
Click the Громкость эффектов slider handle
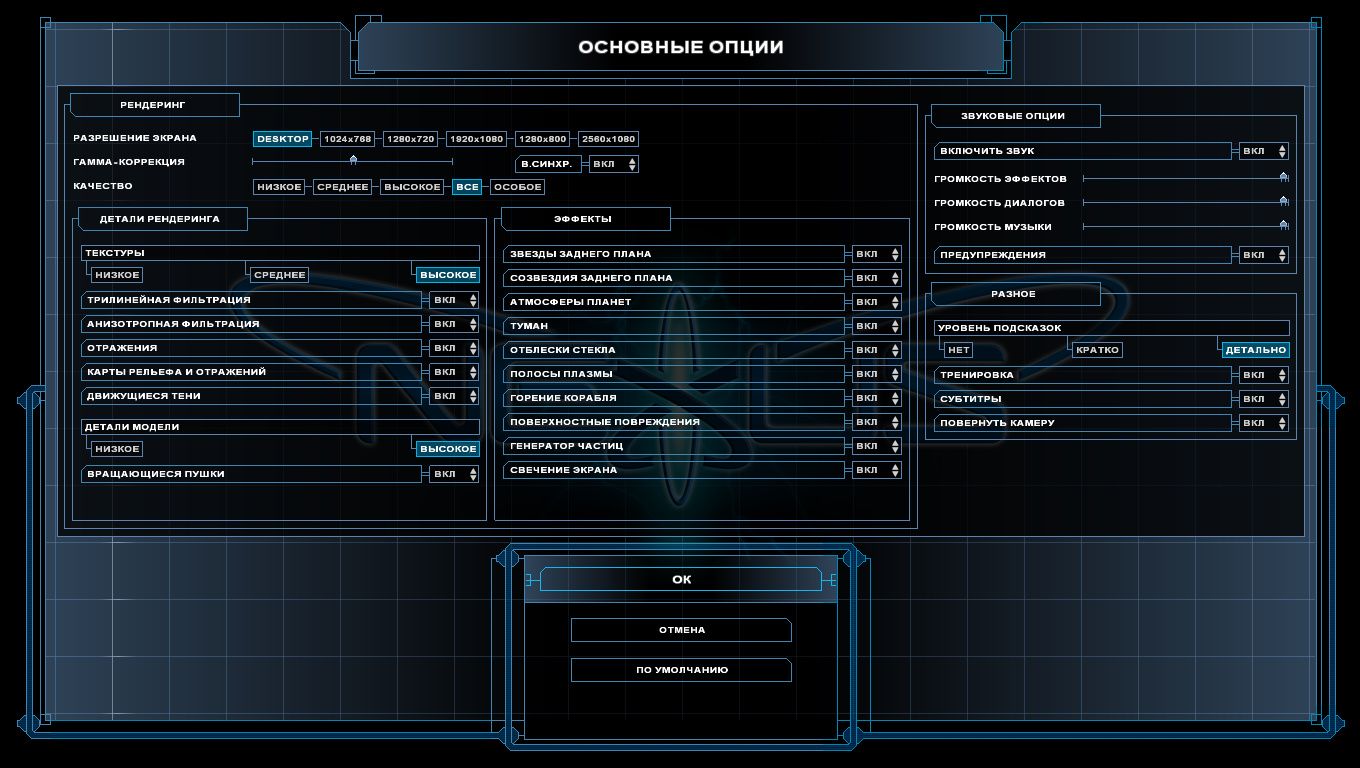[1284, 178]
